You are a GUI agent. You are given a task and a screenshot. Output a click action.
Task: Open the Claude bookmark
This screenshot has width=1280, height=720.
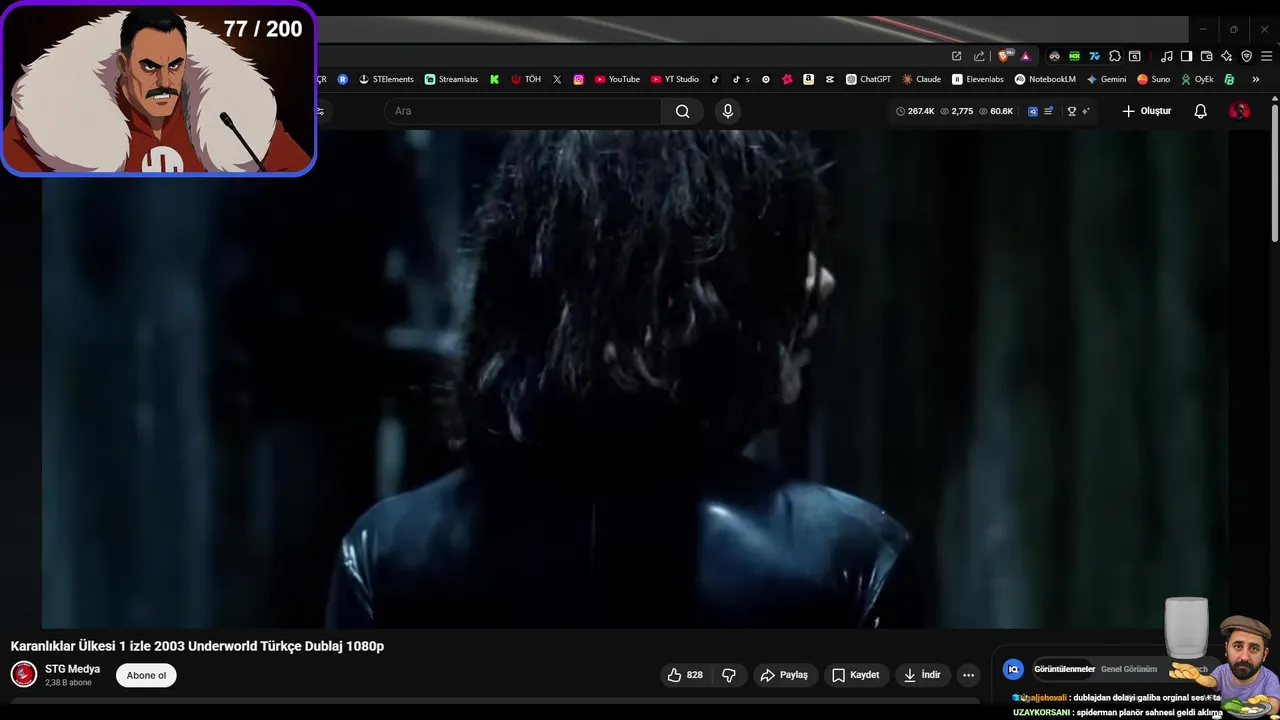[922, 79]
